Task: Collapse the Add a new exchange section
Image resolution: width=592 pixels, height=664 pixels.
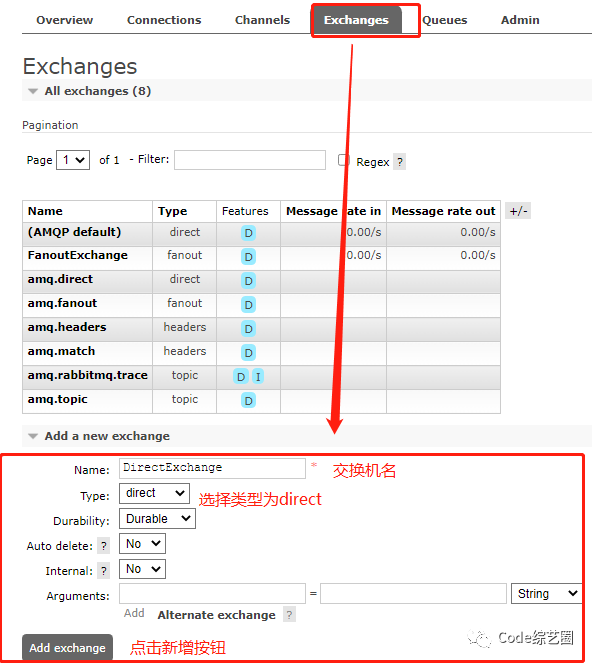Action: (x=99, y=436)
